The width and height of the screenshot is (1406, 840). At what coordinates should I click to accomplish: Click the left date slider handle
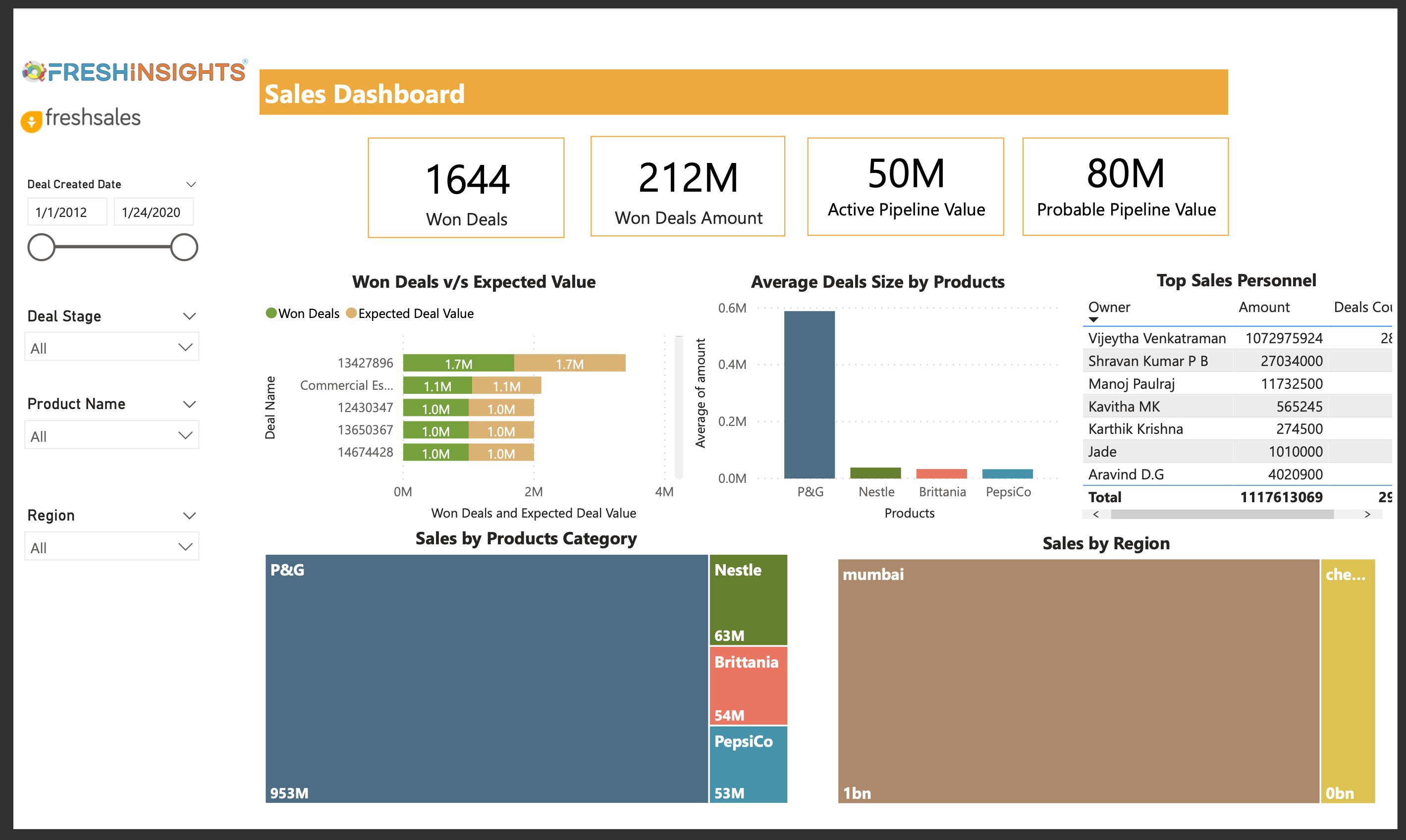point(41,247)
